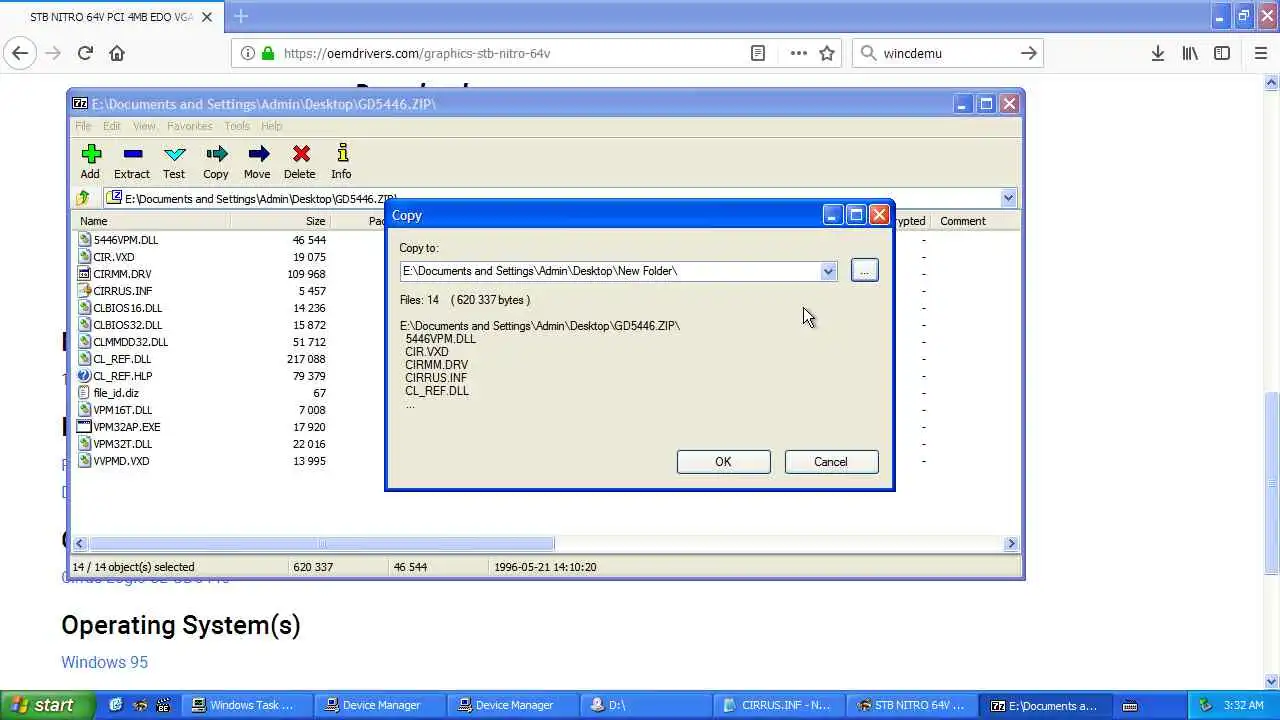This screenshot has height=720, width=1280.
Task: Open the 7-Zip Edit menu
Action: pos(111,126)
